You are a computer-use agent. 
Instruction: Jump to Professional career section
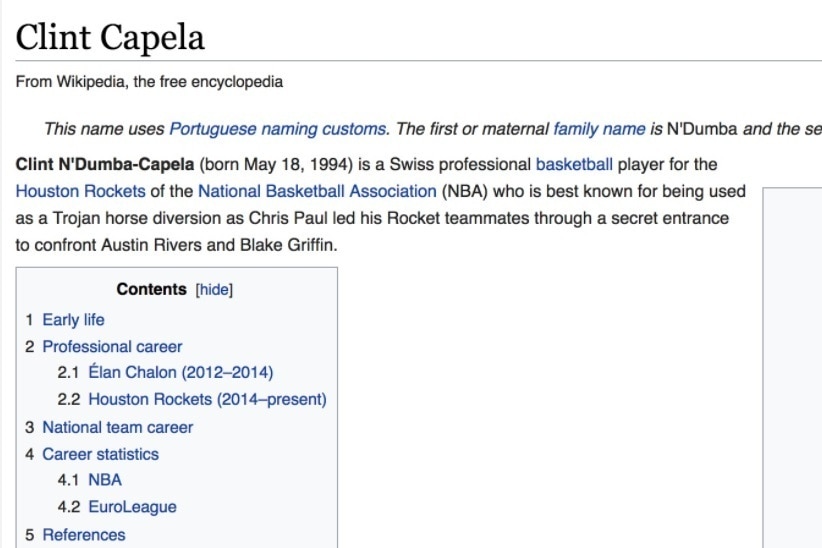point(112,347)
